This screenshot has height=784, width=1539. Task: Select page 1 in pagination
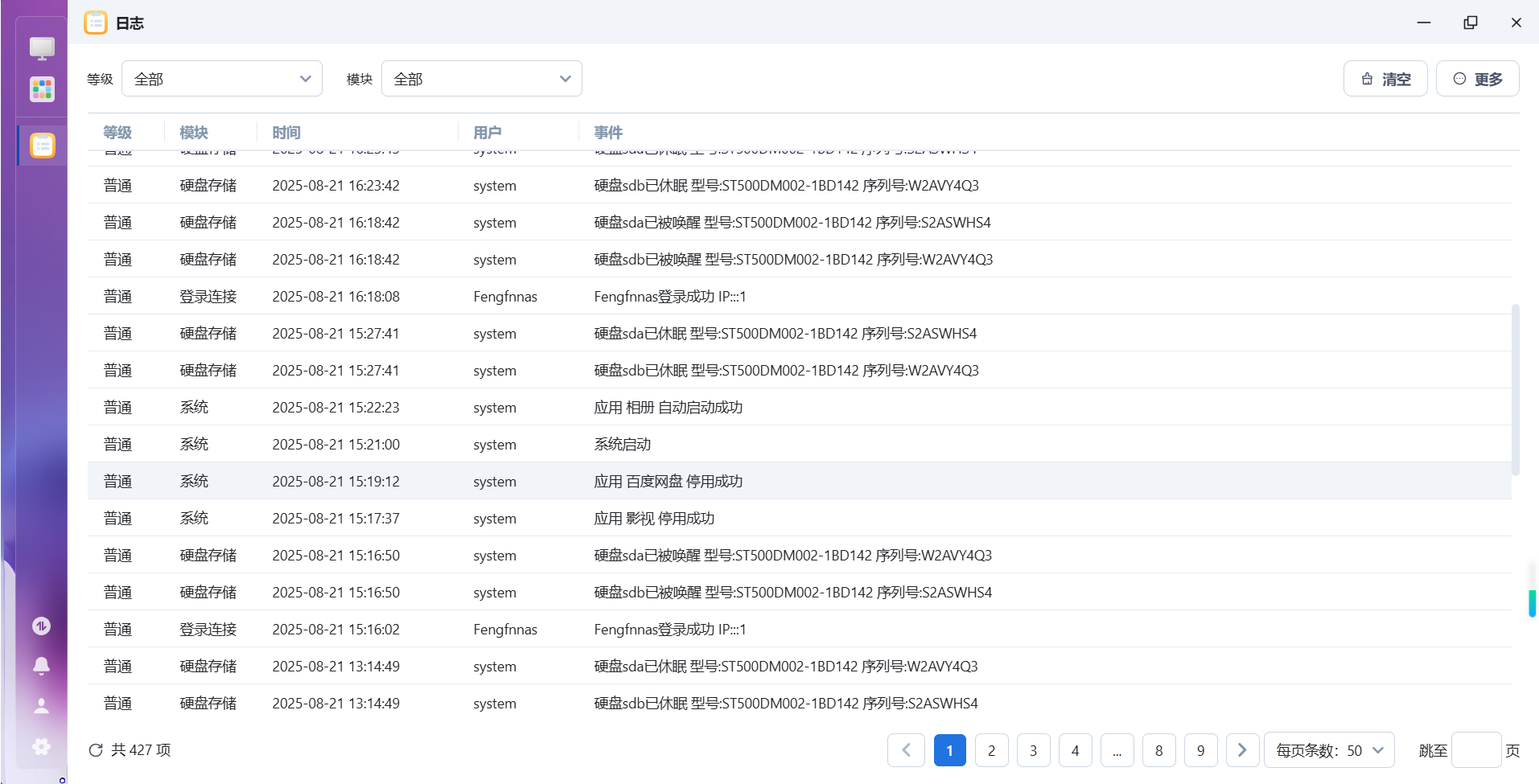(x=950, y=750)
